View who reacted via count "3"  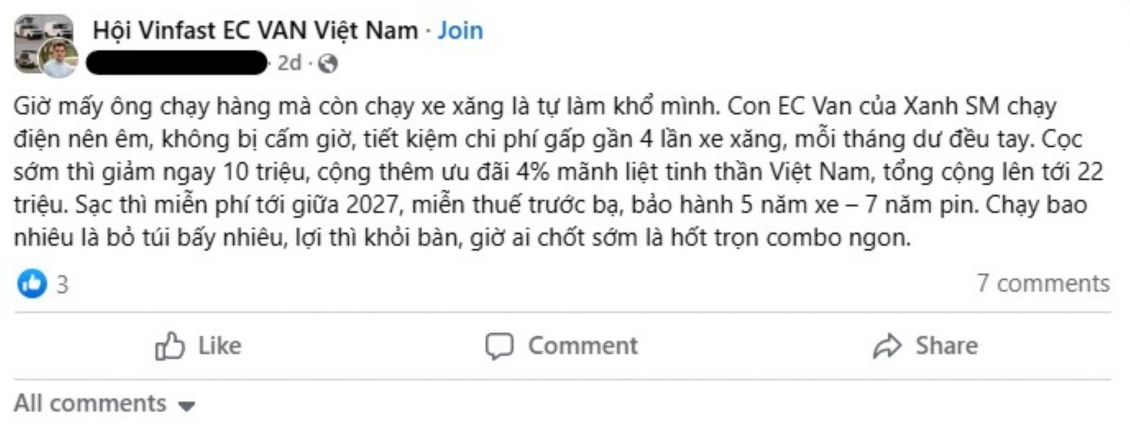click(x=62, y=284)
